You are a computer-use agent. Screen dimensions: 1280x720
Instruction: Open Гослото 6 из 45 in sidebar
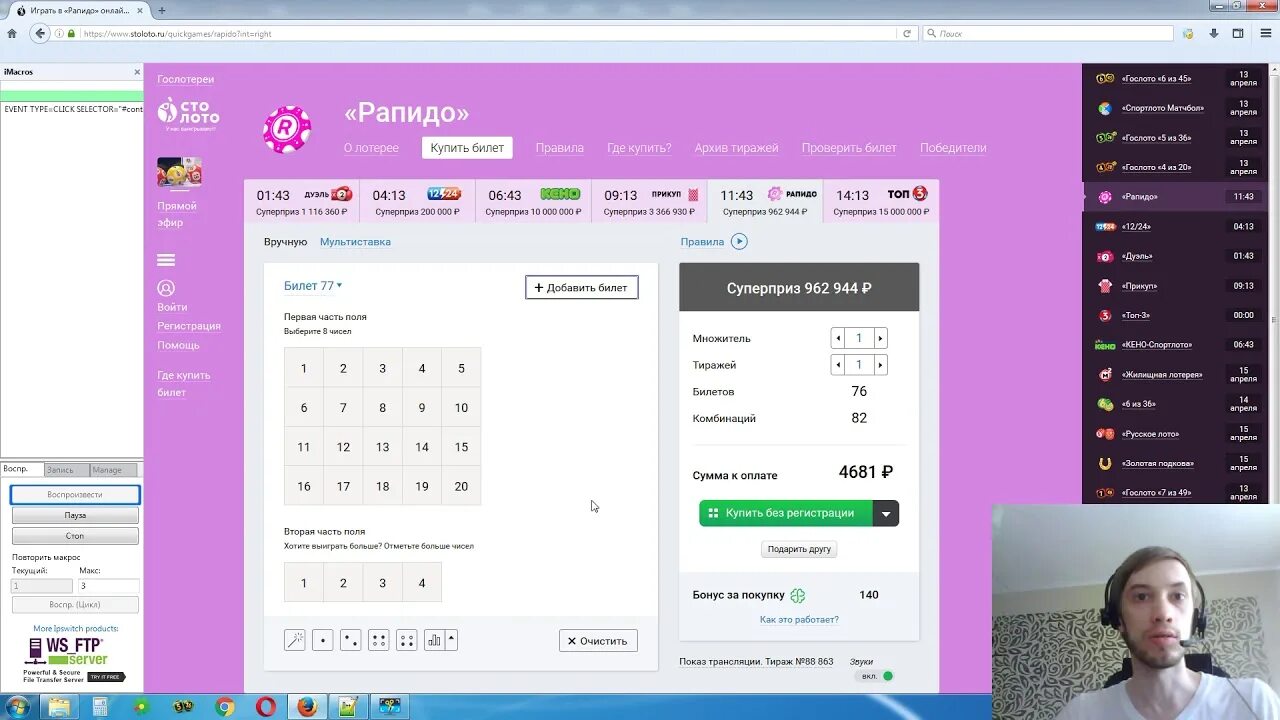pyautogui.click(x=1155, y=78)
